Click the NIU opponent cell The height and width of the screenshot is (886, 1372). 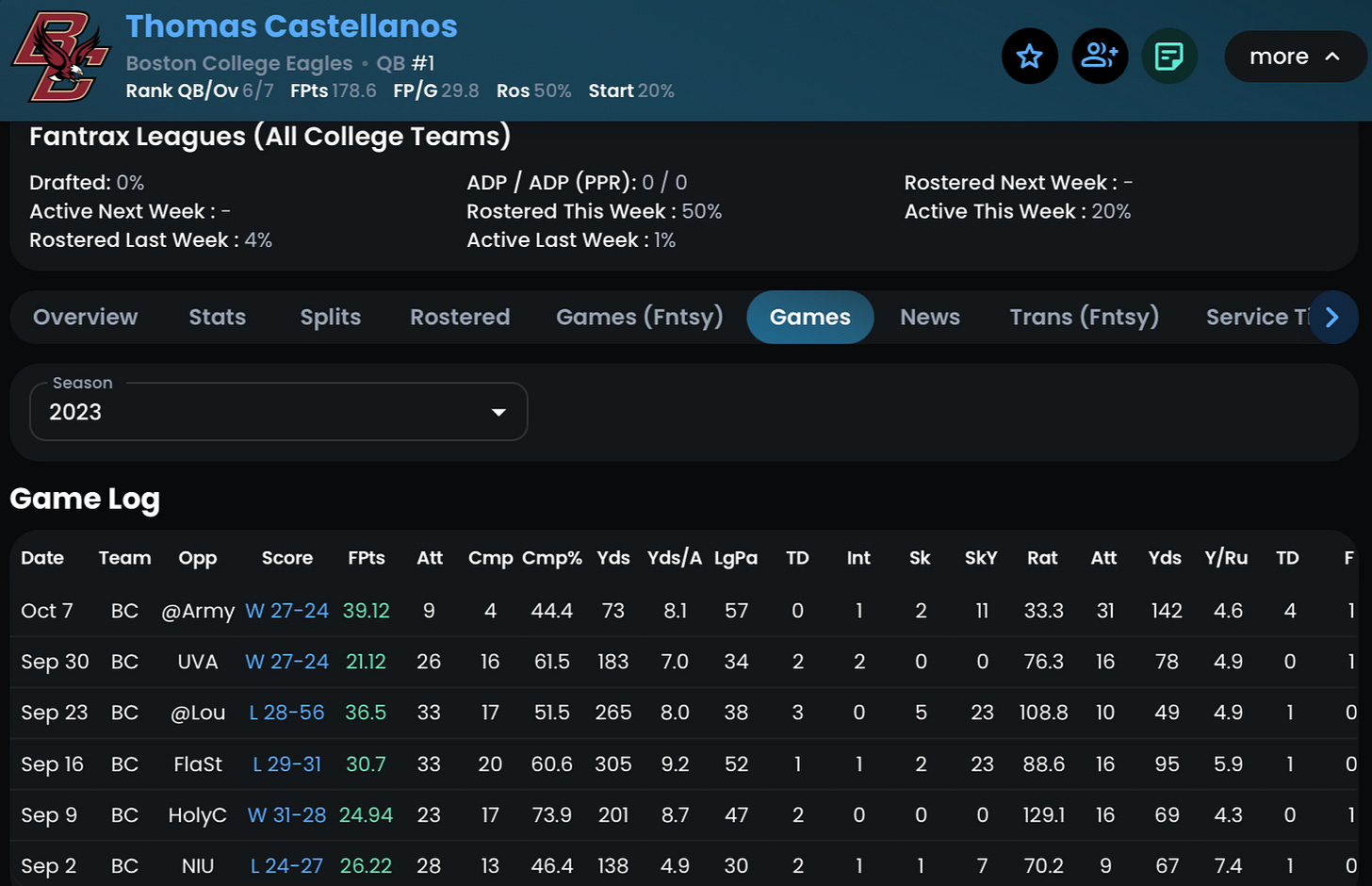click(x=198, y=866)
